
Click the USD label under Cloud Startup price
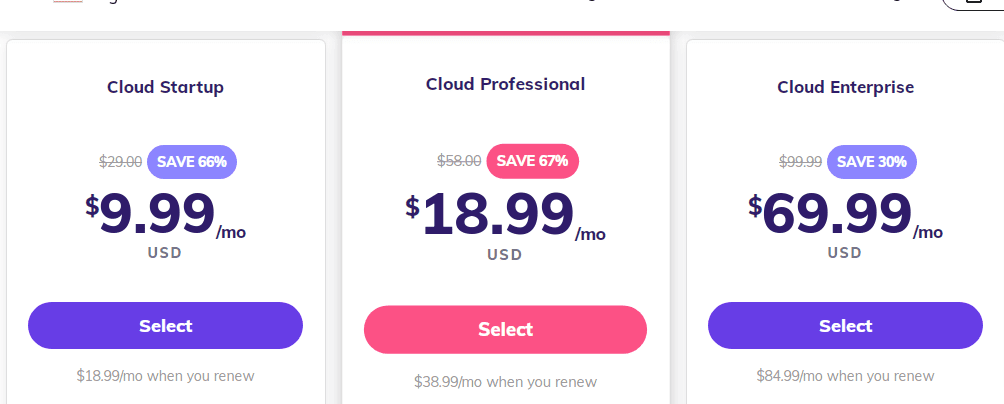click(165, 253)
